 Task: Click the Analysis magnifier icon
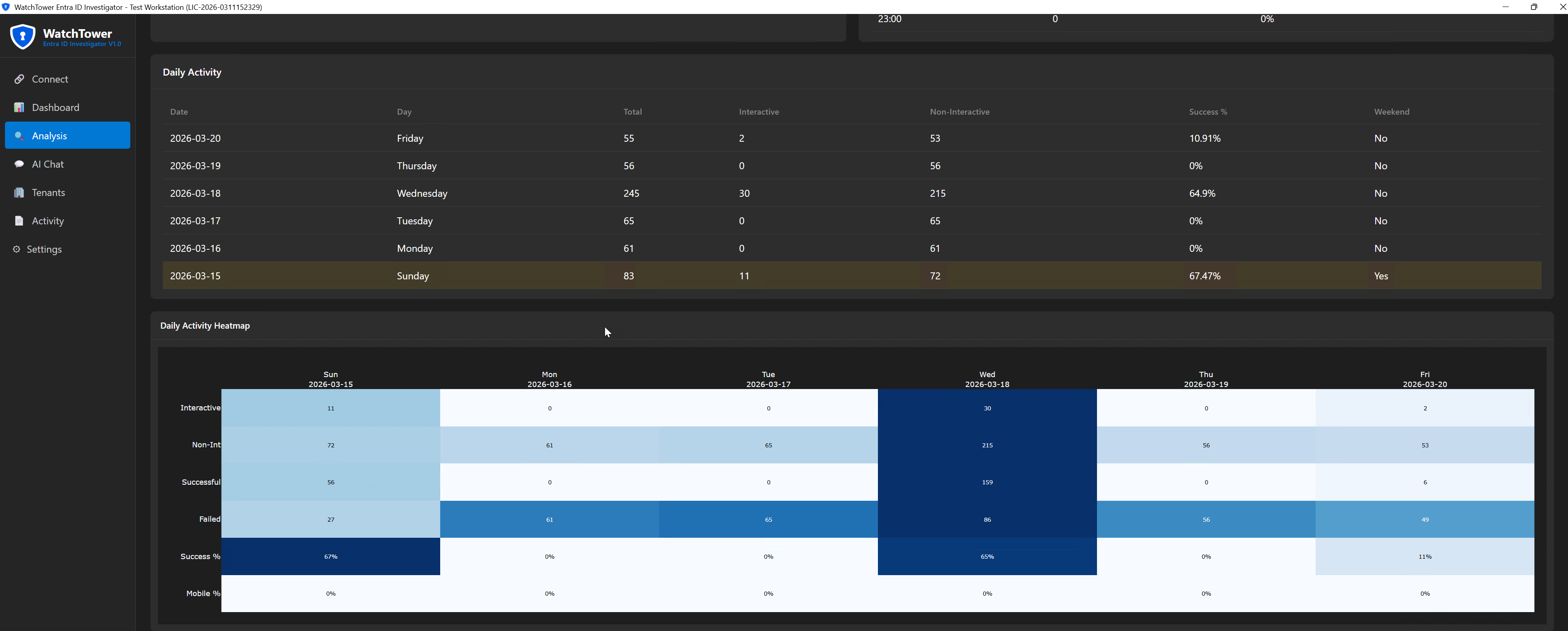pyautogui.click(x=19, y=136)
